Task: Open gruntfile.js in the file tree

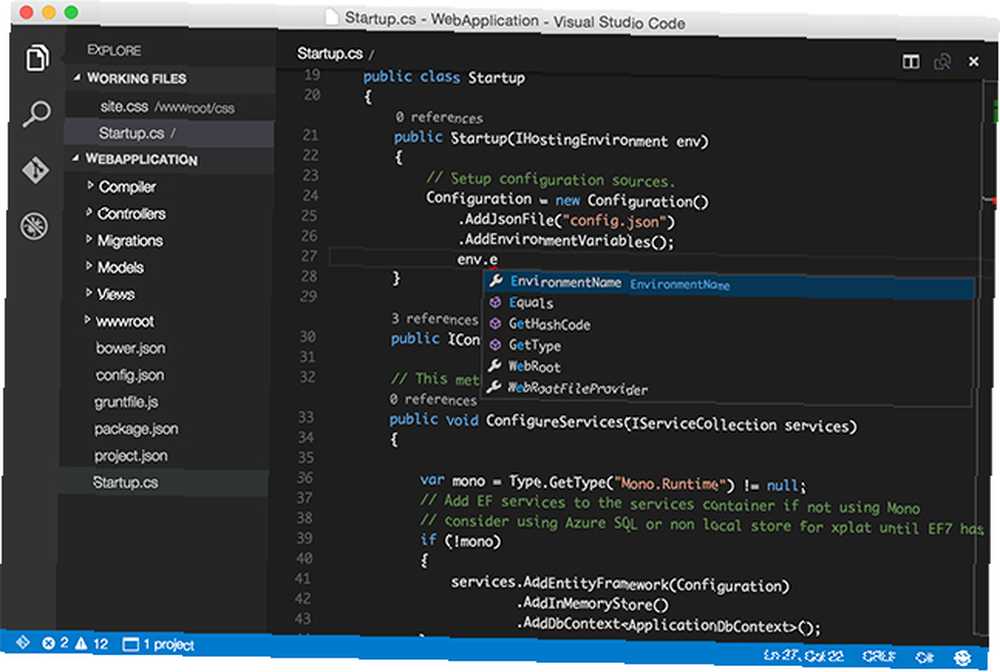Action: (126, 402)
